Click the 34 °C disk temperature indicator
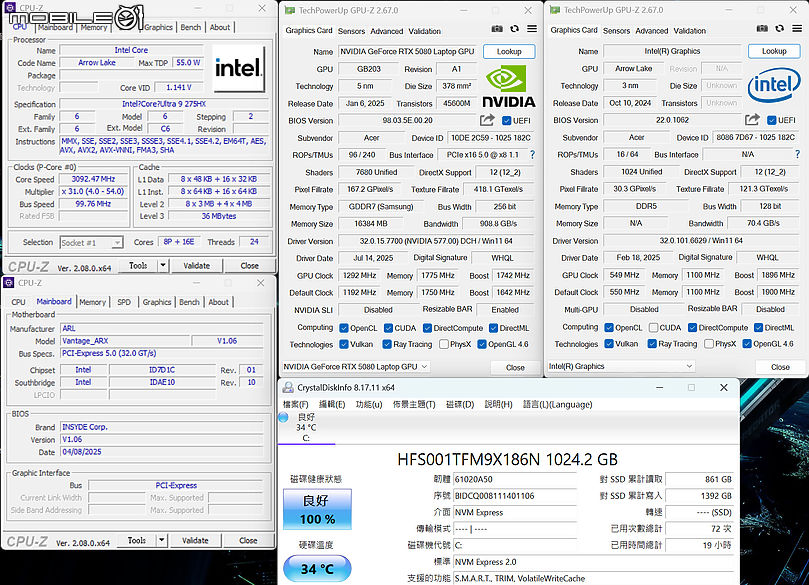 [x=317, y=568]
